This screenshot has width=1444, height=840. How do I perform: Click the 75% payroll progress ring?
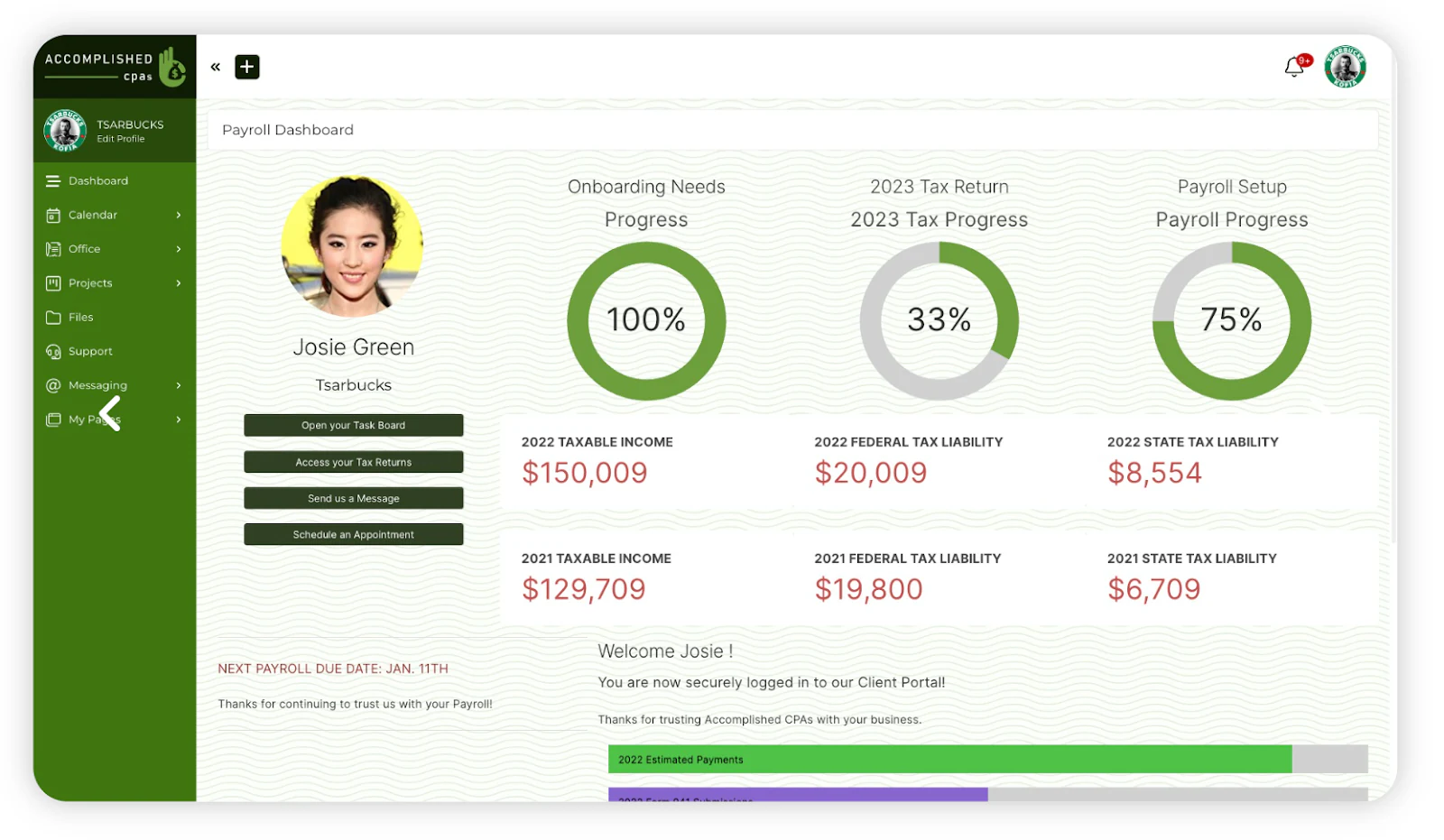pyautogui.click(x=1232, y=320)
